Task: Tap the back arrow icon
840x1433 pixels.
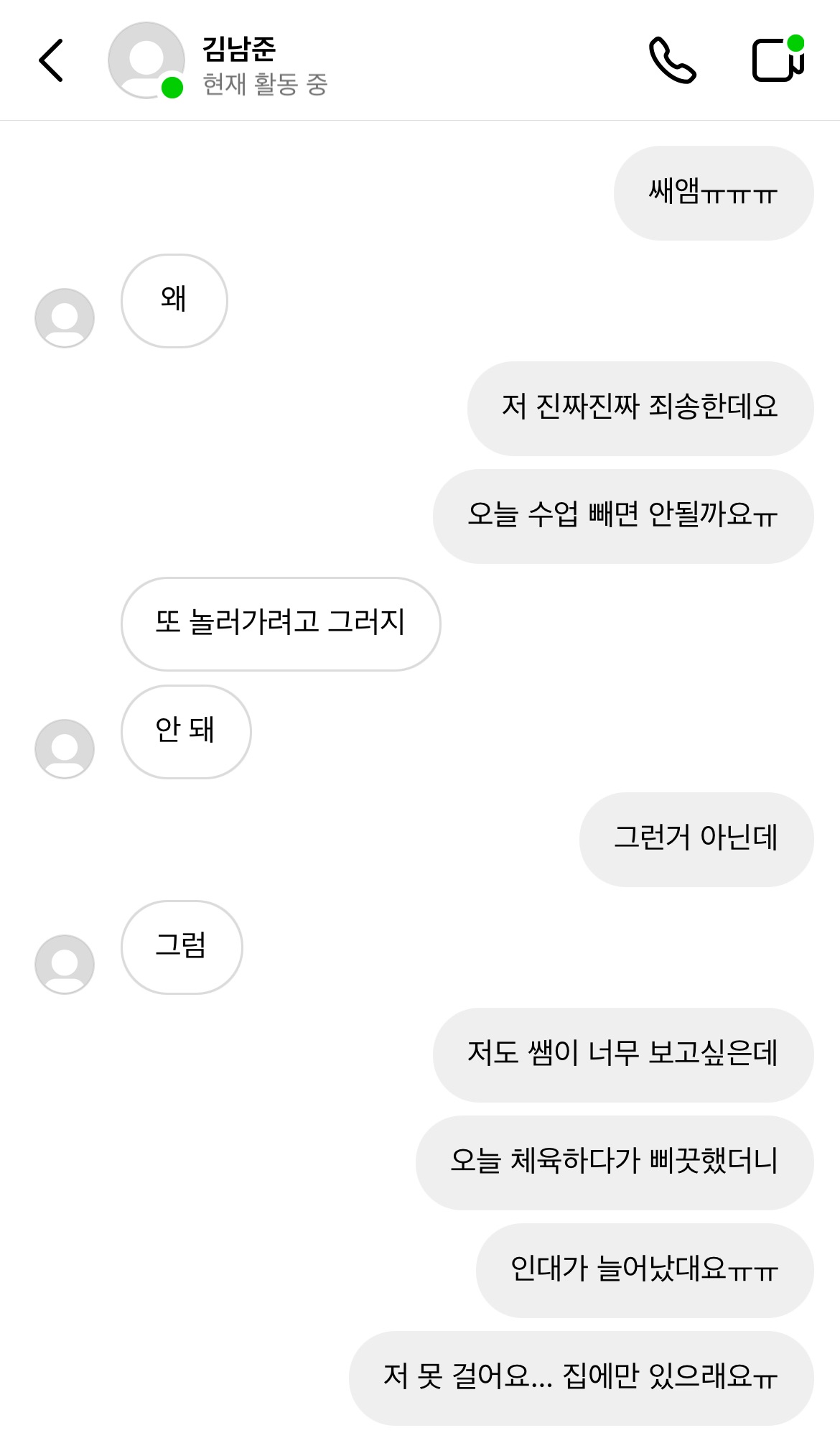Action: [x=52, y=60]
